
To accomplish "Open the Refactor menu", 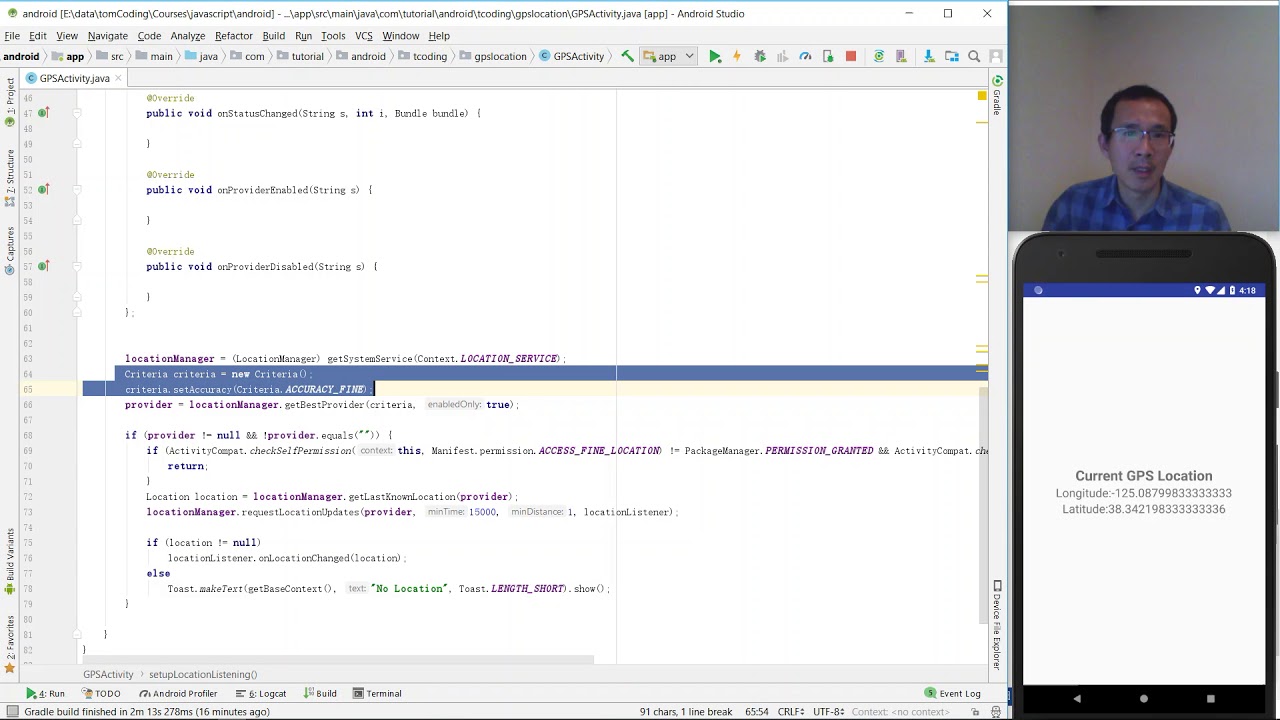I will [x=234, y=36].
